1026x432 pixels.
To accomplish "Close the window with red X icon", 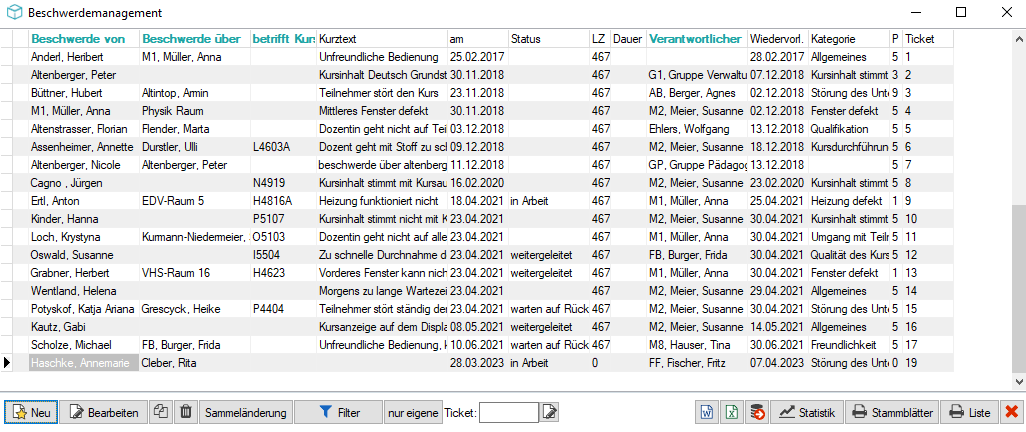I will click(x=1012, y=412).
